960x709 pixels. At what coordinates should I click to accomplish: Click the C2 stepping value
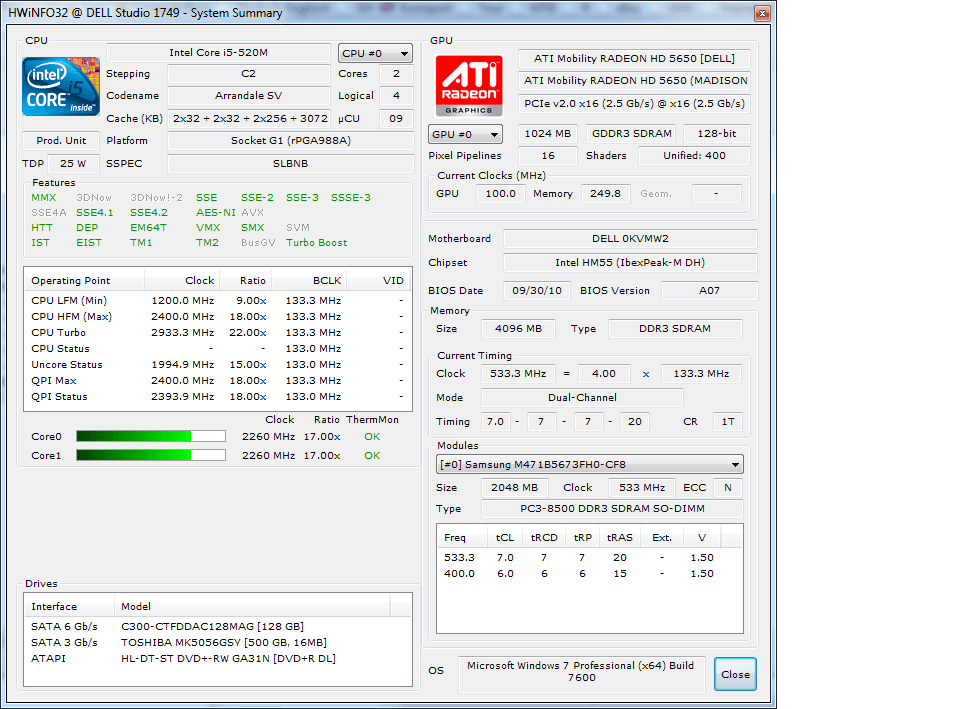click(x=249, y=73)
